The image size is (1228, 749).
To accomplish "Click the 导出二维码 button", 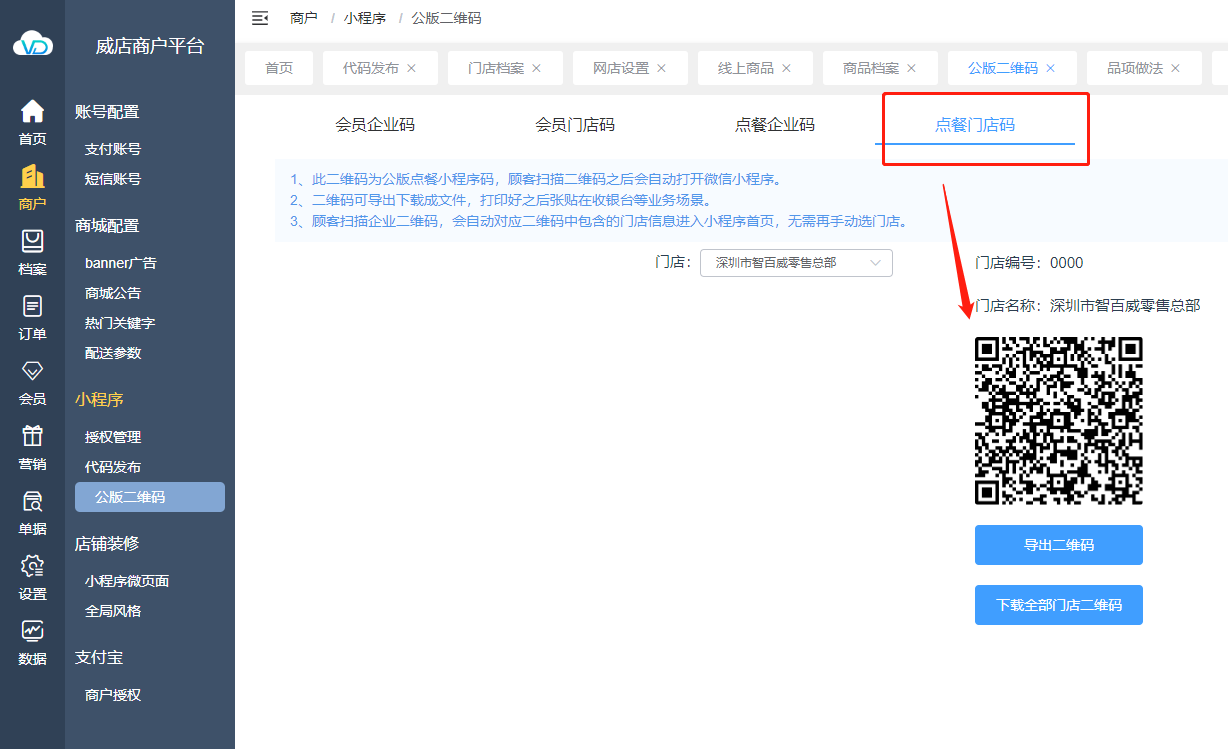I will [x=1058, y=545].
